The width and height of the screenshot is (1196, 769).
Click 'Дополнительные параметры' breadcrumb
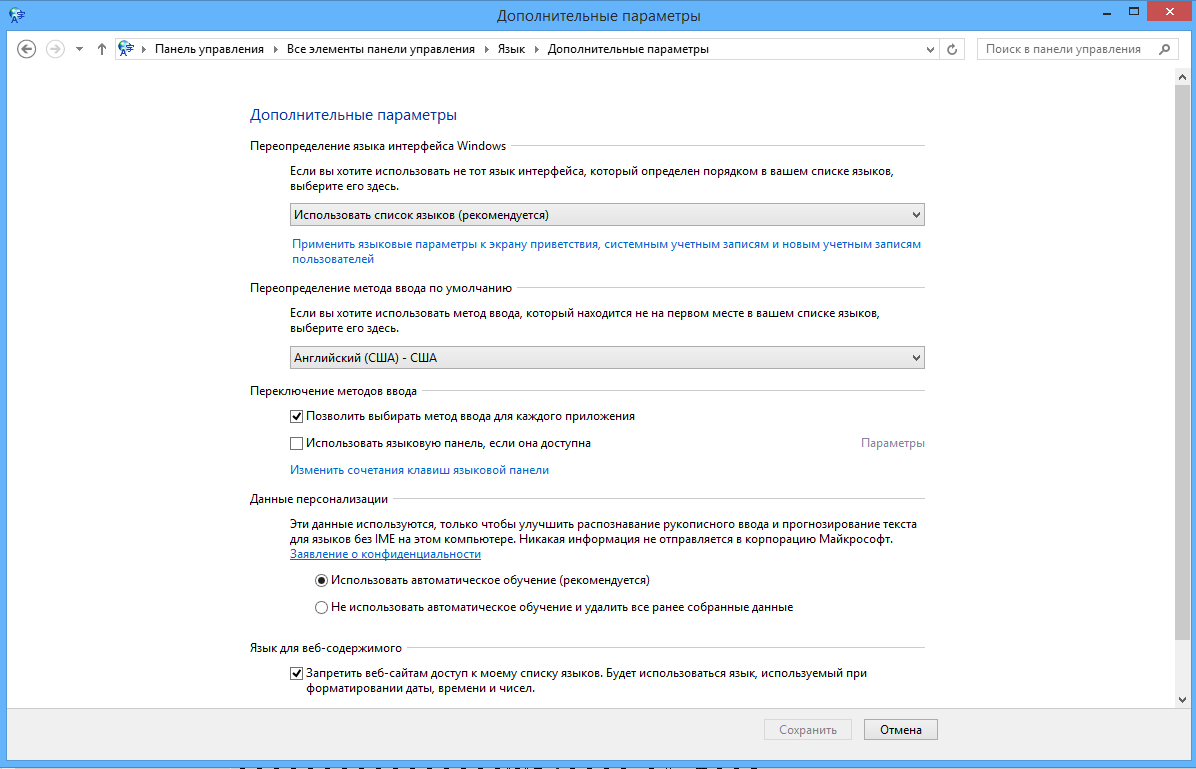coord(628,49)
